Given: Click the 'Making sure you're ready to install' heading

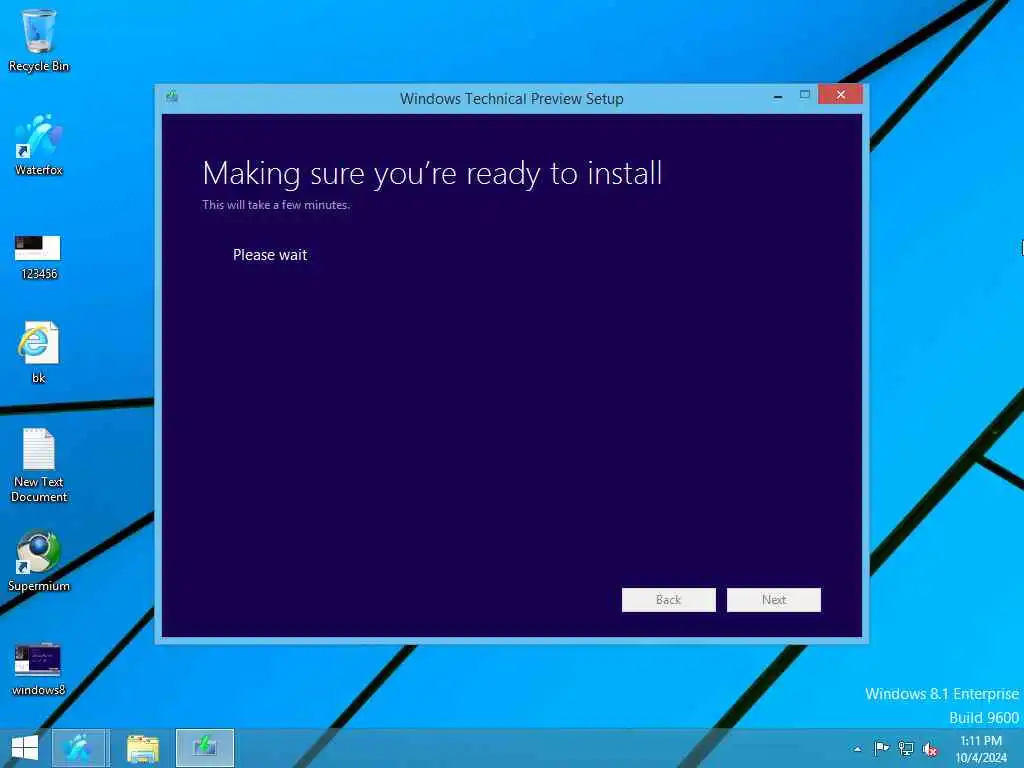Looking at the screenshot, I should click(432, 174).
